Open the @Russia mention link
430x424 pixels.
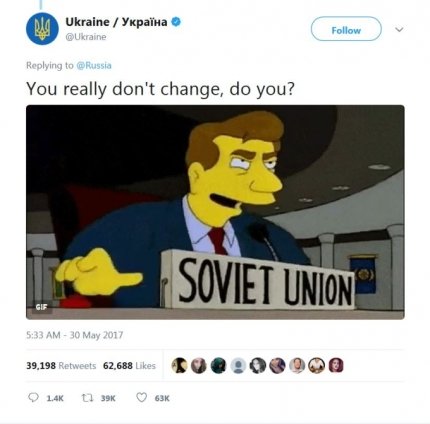(94, 65)
